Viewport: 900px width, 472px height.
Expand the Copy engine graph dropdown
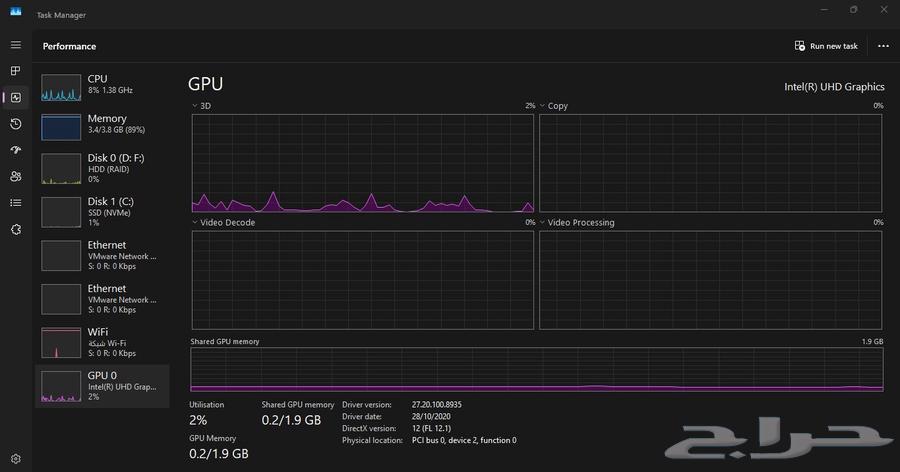[x=543, y=106]
